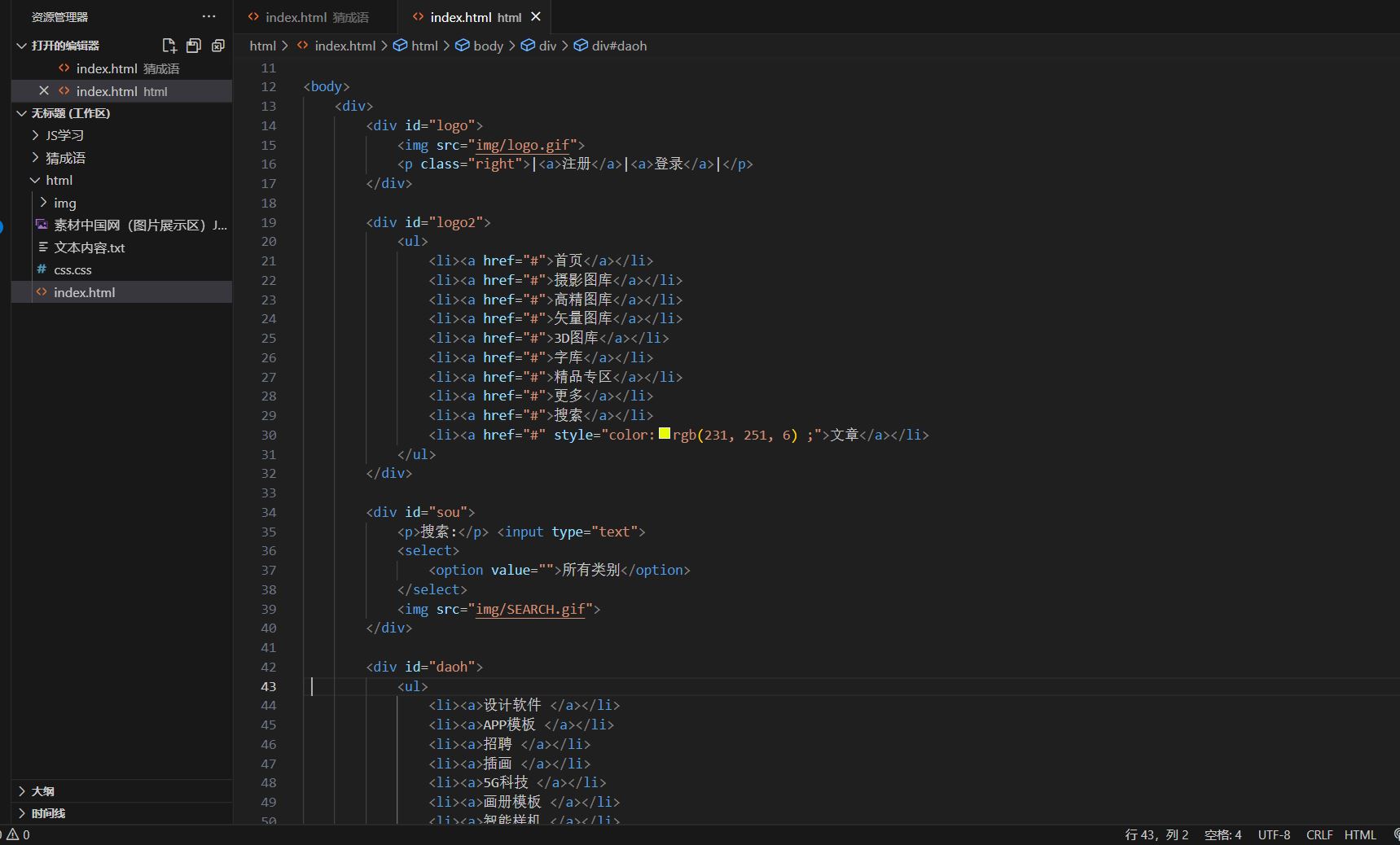Expand the JS学习 folder
Viewport: 1400px width, 845px height.
(35, 135)
